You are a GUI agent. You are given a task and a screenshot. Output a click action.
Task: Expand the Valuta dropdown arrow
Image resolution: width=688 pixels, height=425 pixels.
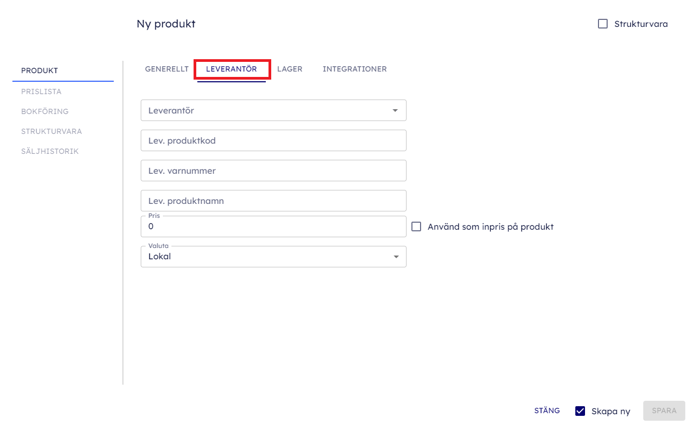point(395,257)
